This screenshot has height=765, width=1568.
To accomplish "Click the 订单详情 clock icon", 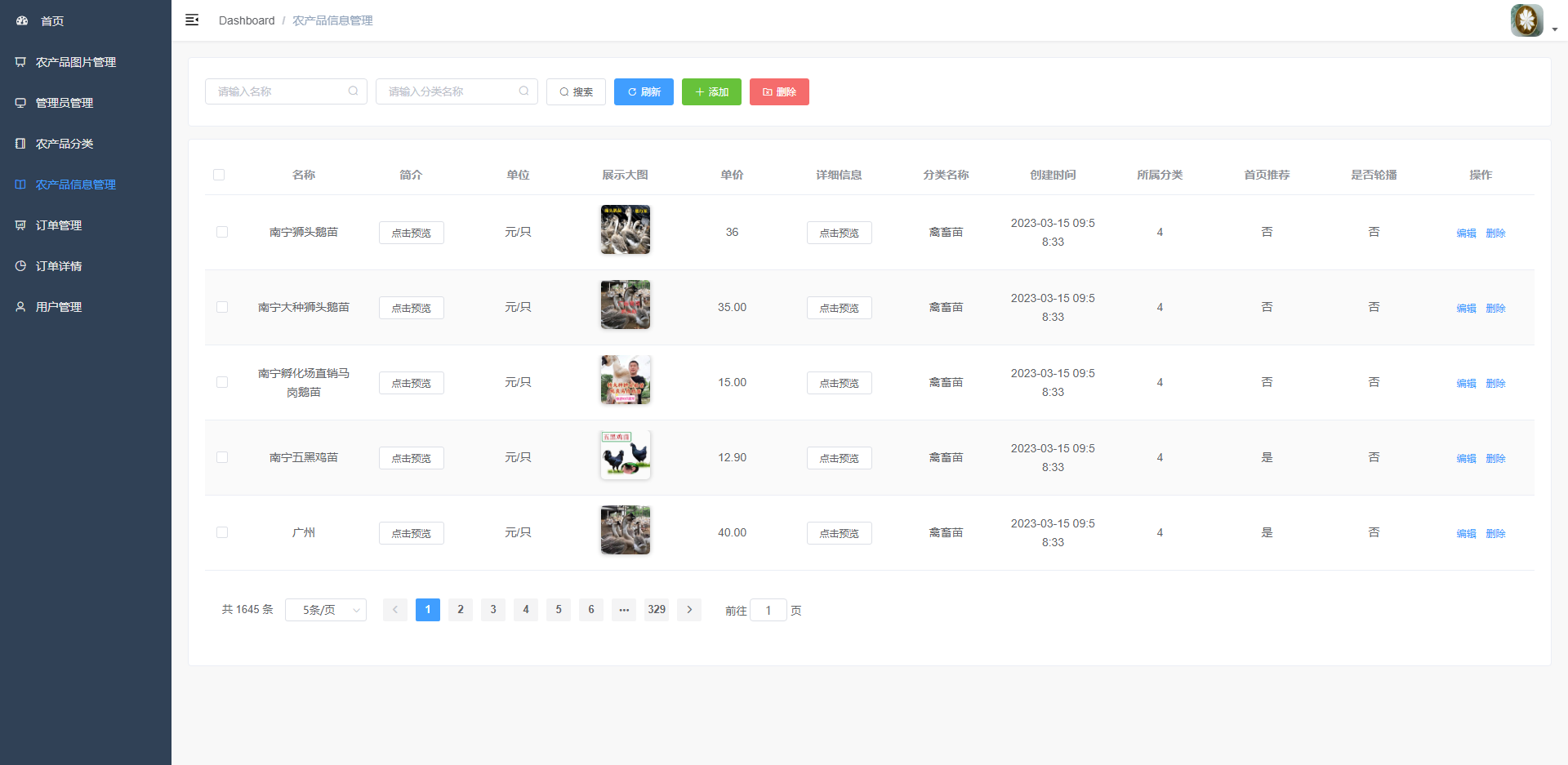I will 20,266.
